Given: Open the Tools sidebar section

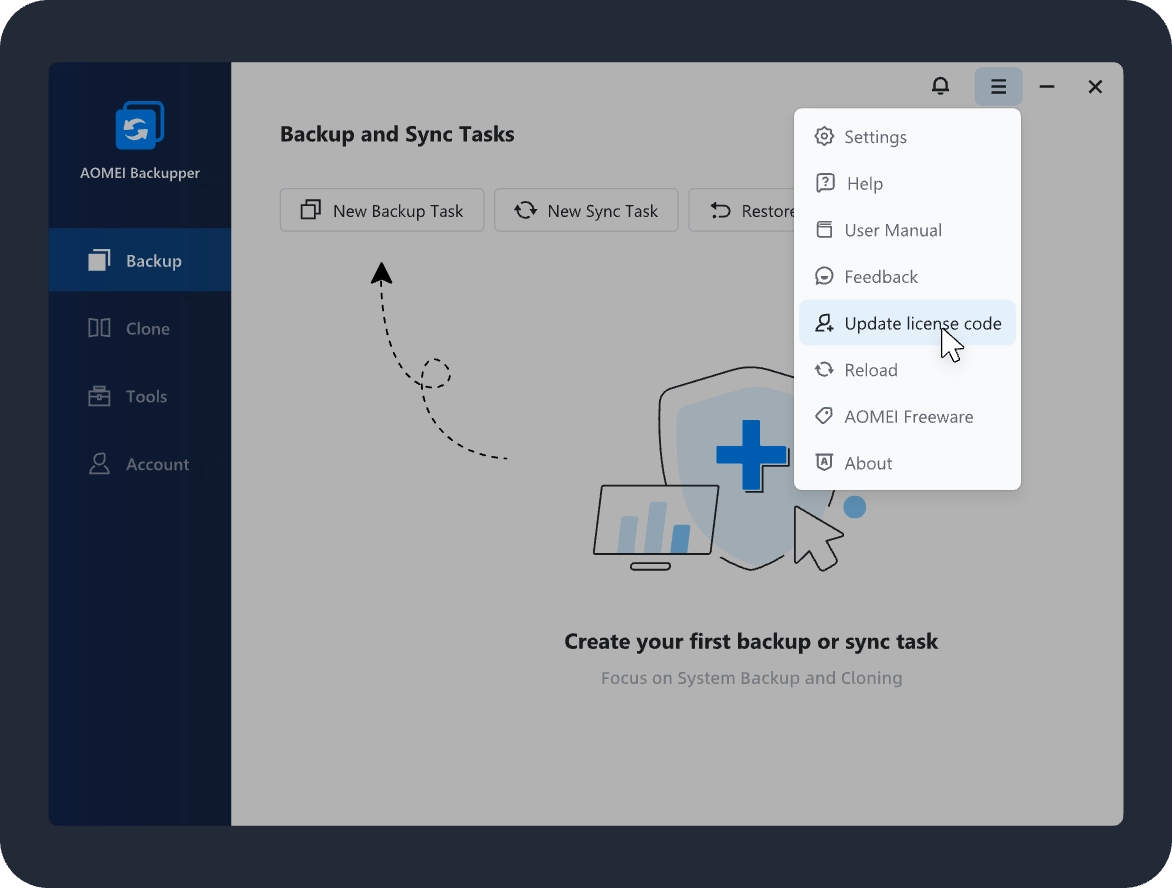Looking at the screenshot, I should [x=140, y=396].
